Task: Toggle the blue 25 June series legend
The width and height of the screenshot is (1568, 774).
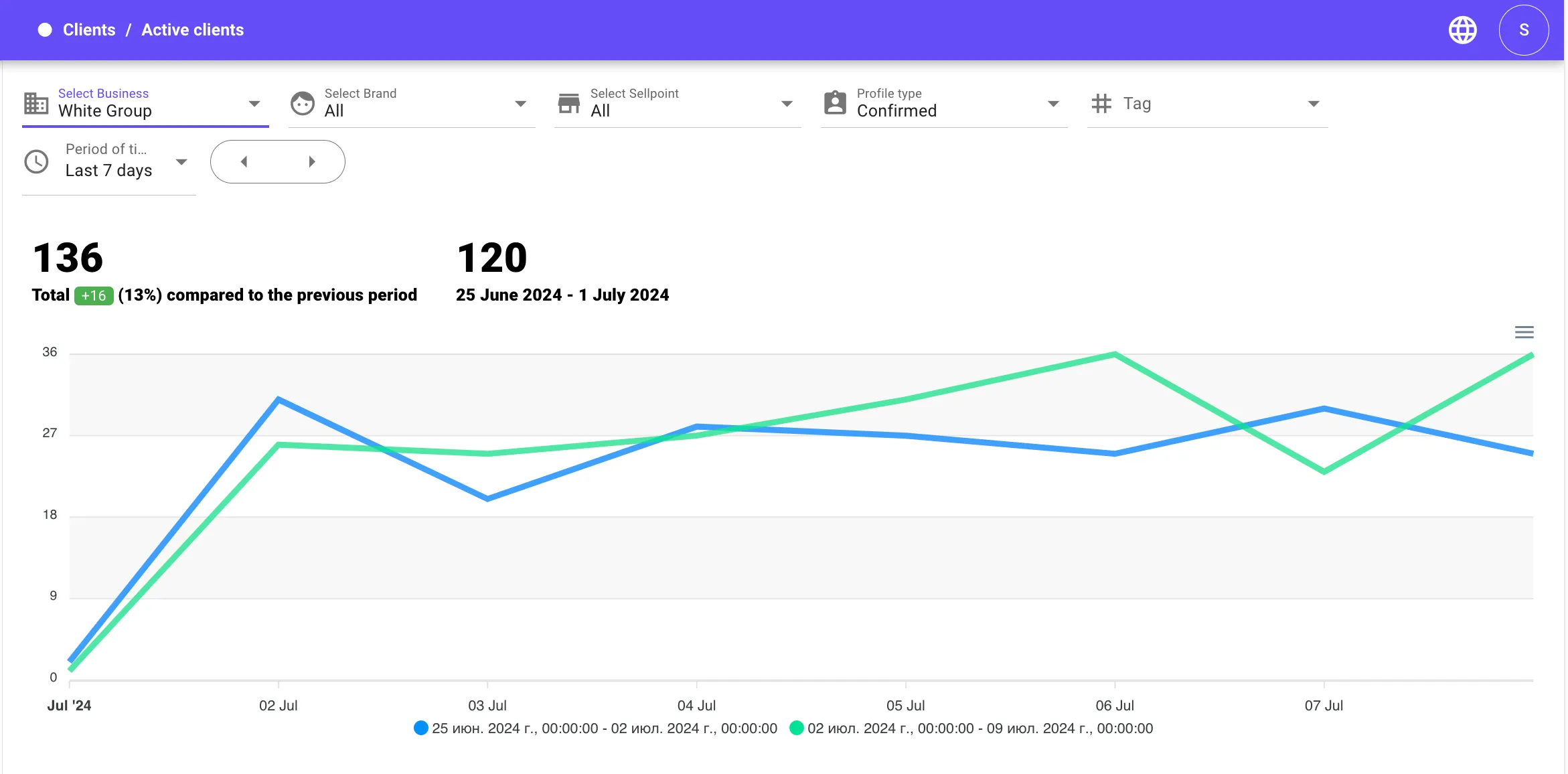Action: [596, 728]
